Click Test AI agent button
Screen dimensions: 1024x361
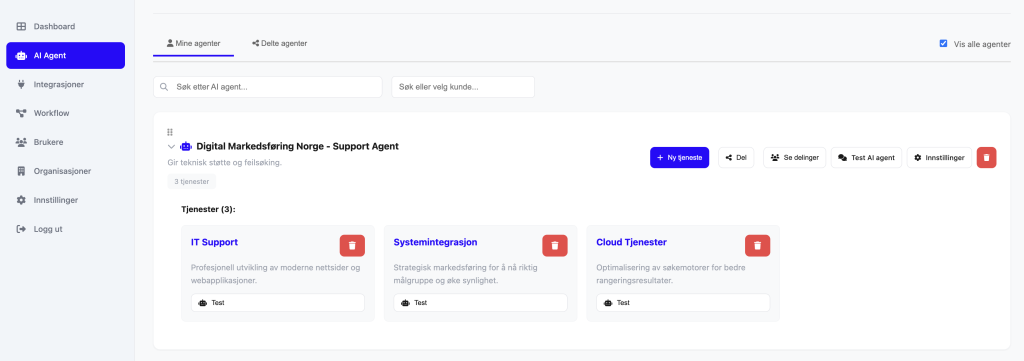click(867, 157)
